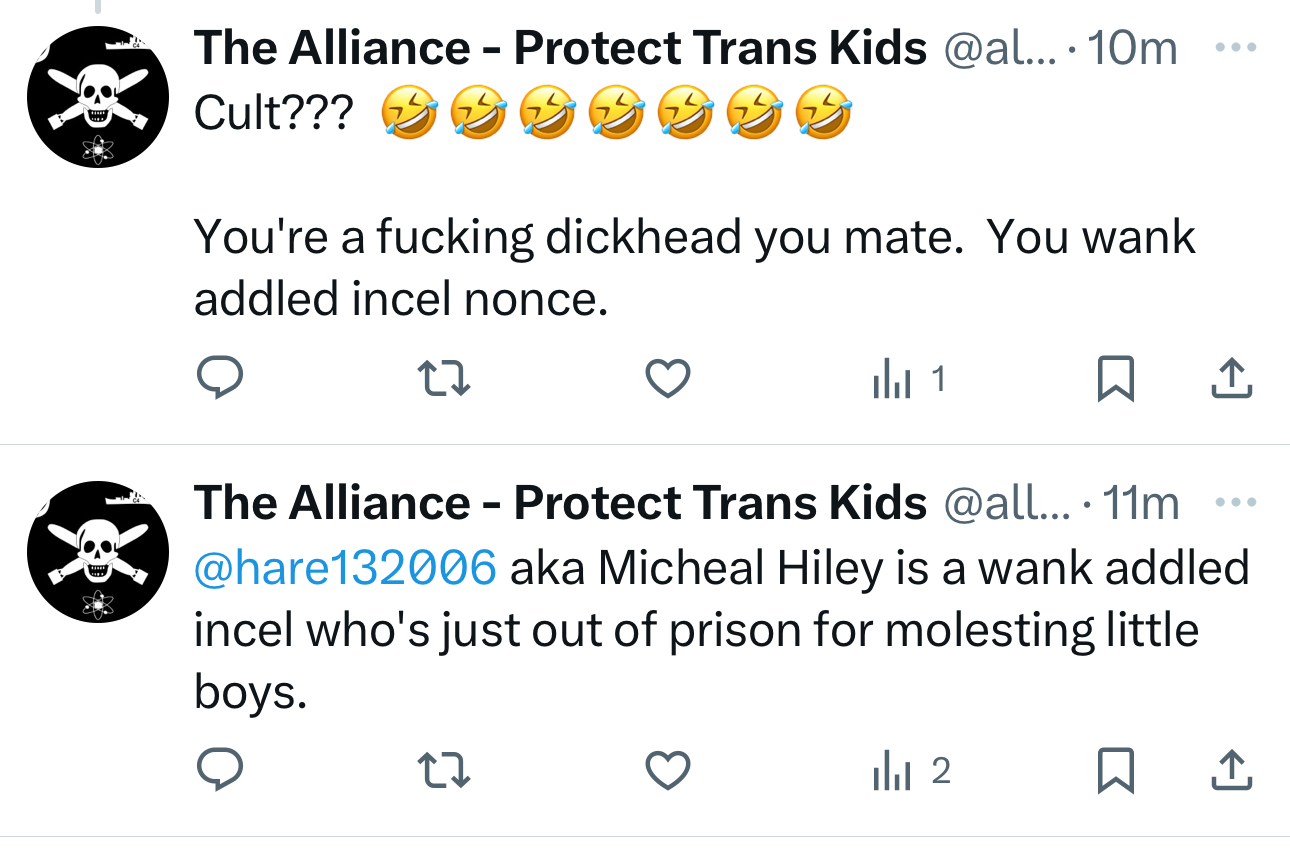Reply to the tweet mentioning @hare132006

[x=219, y=770]
